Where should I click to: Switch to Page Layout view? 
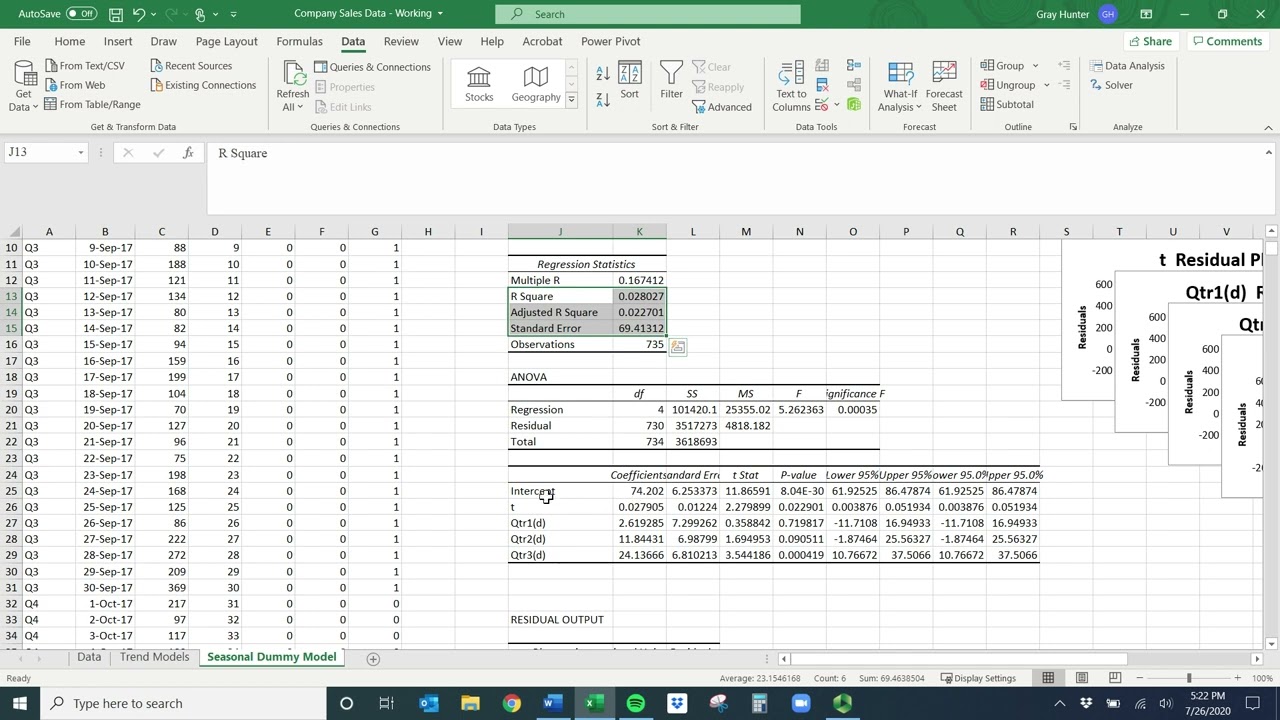[x=1082, y=678]
